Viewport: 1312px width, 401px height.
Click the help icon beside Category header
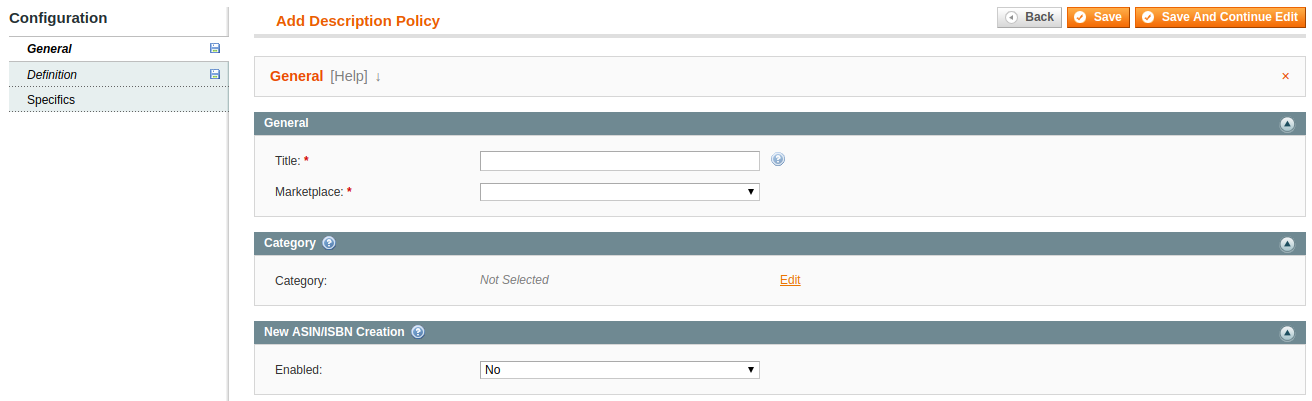pos(329,243)
